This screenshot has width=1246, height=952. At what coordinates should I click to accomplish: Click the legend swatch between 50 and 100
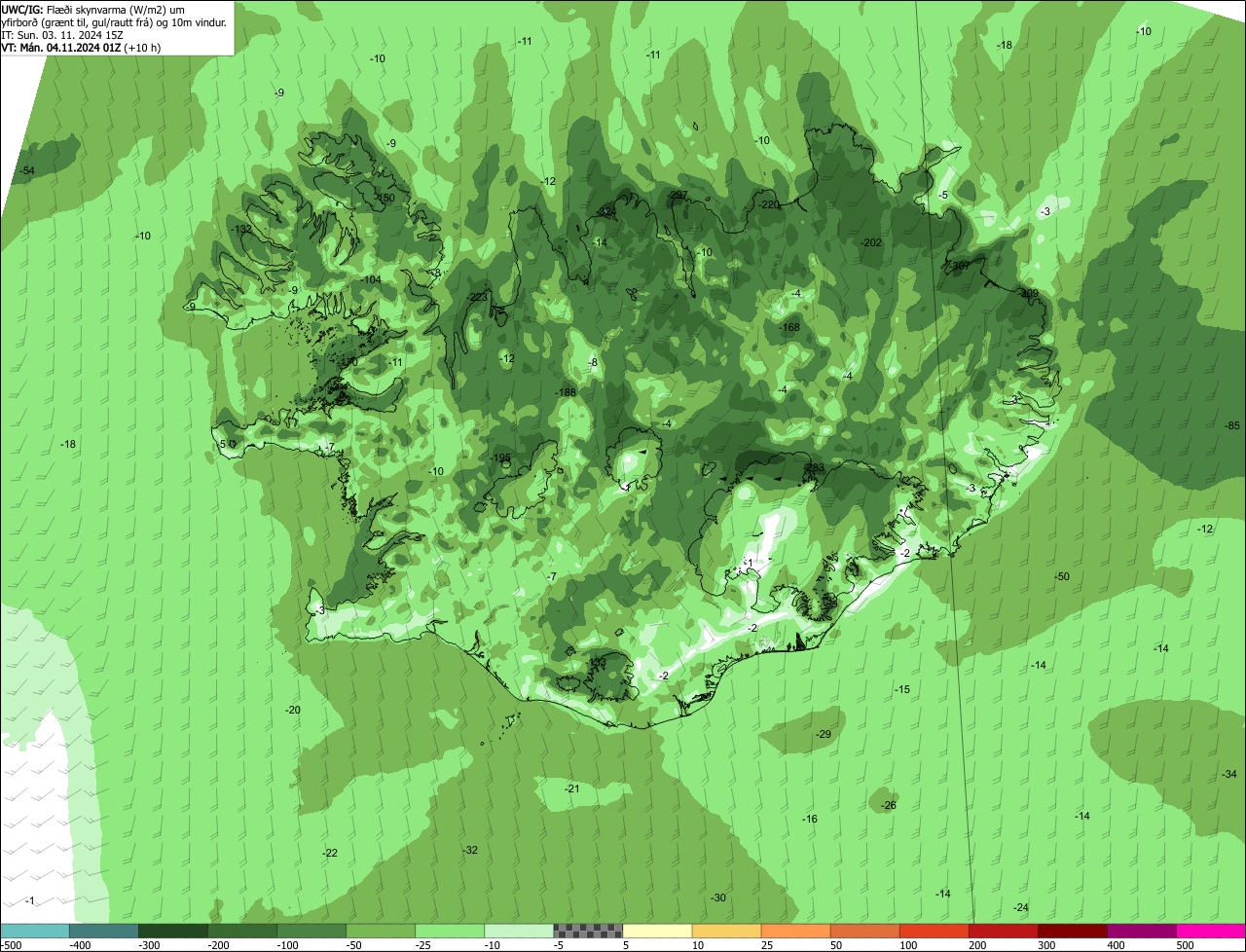[x=864, y=931]
